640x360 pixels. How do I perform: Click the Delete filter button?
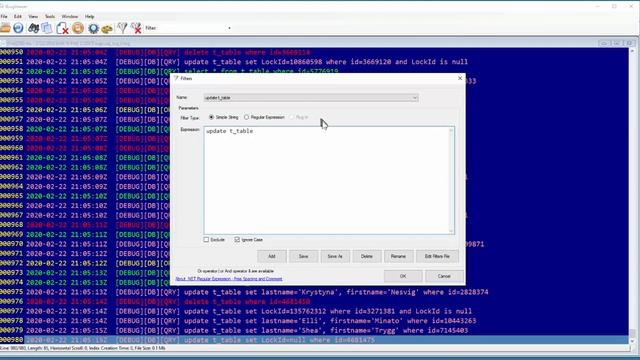(x=367, y=256)
